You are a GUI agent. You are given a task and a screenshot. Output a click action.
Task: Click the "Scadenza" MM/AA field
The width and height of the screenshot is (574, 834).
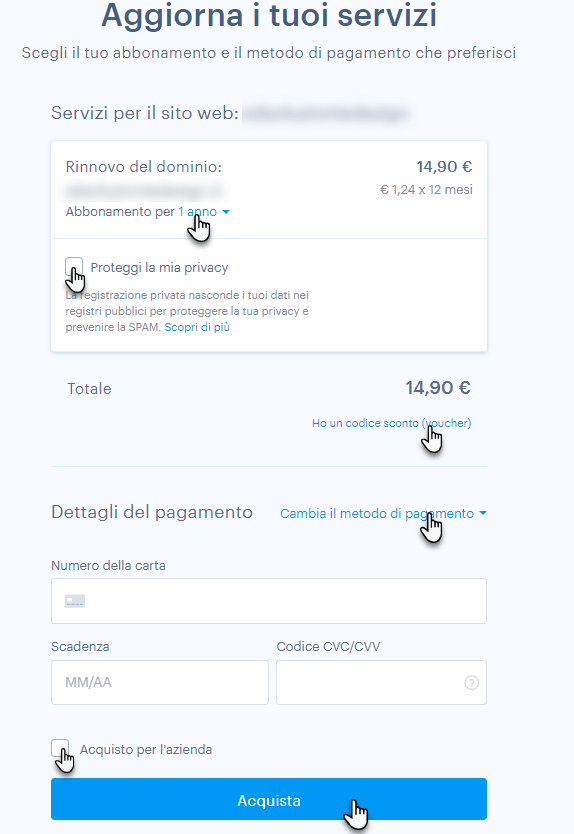[160, 682]
